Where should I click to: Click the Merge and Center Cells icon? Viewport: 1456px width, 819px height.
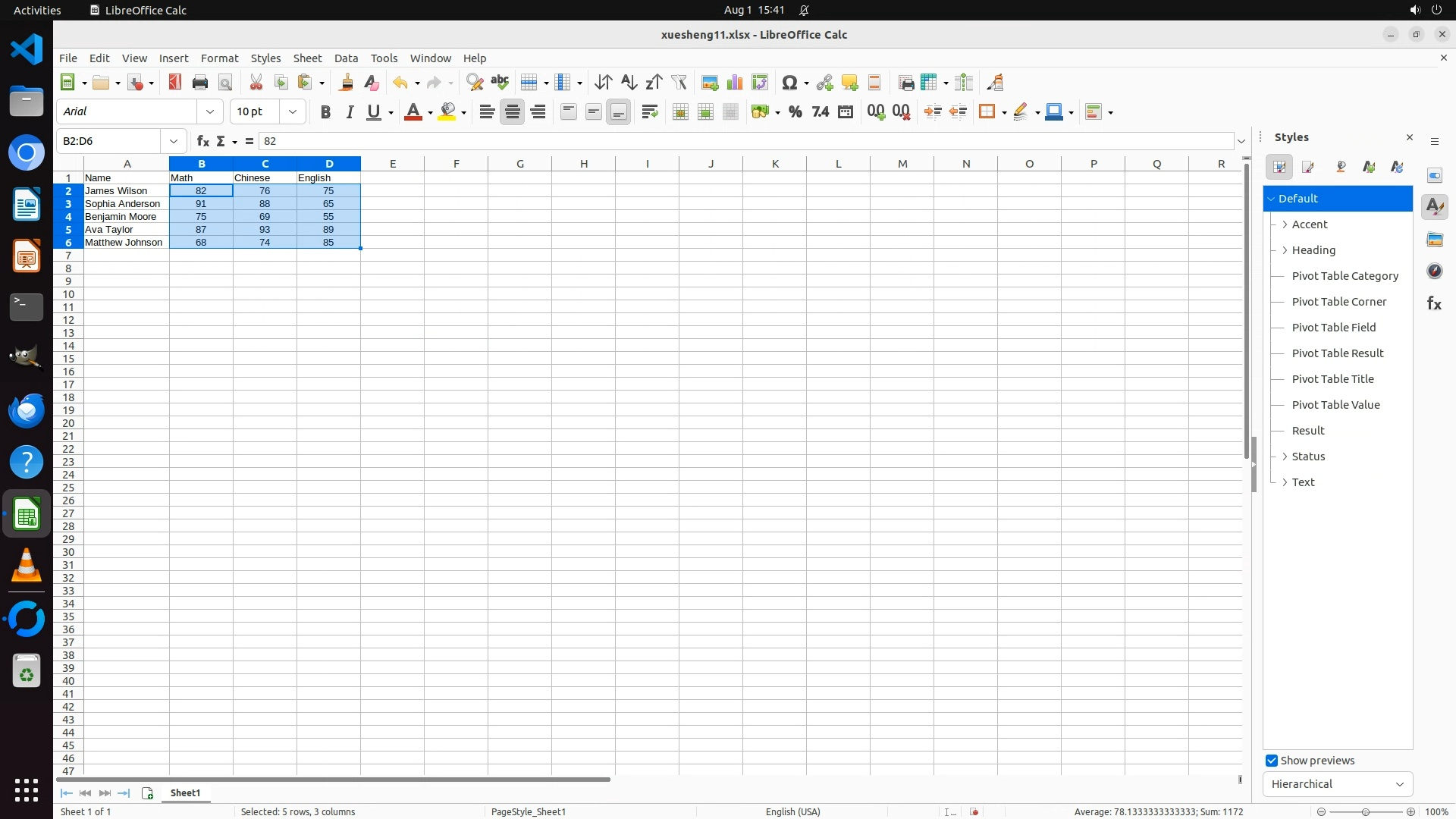(680, 112)
